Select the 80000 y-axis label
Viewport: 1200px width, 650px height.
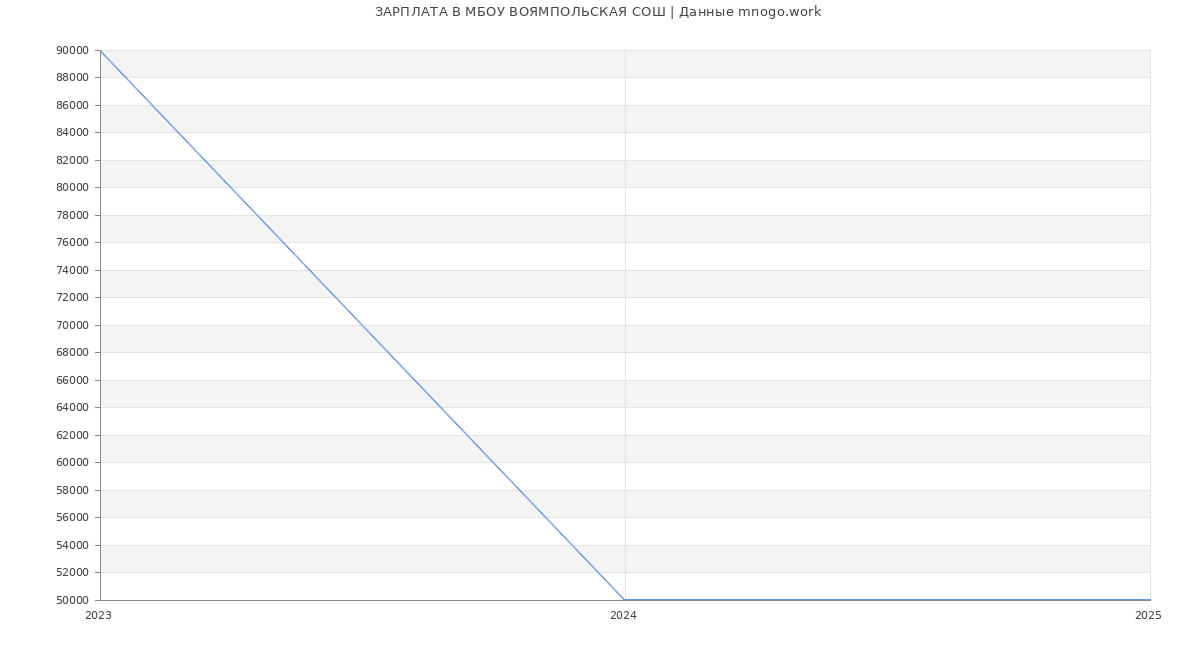[73, 188]
